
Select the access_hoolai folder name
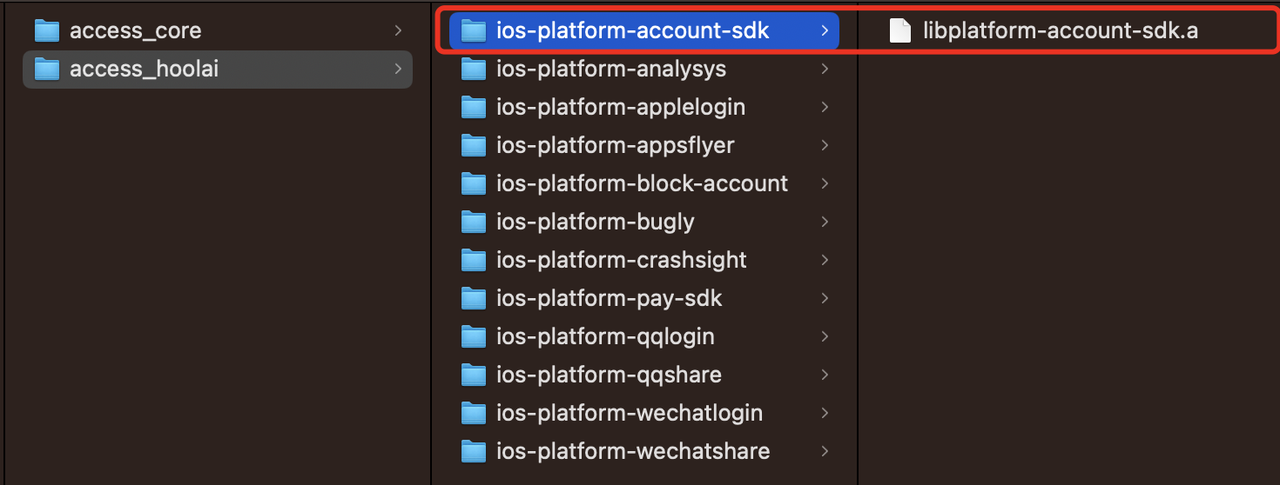[144, 69]
